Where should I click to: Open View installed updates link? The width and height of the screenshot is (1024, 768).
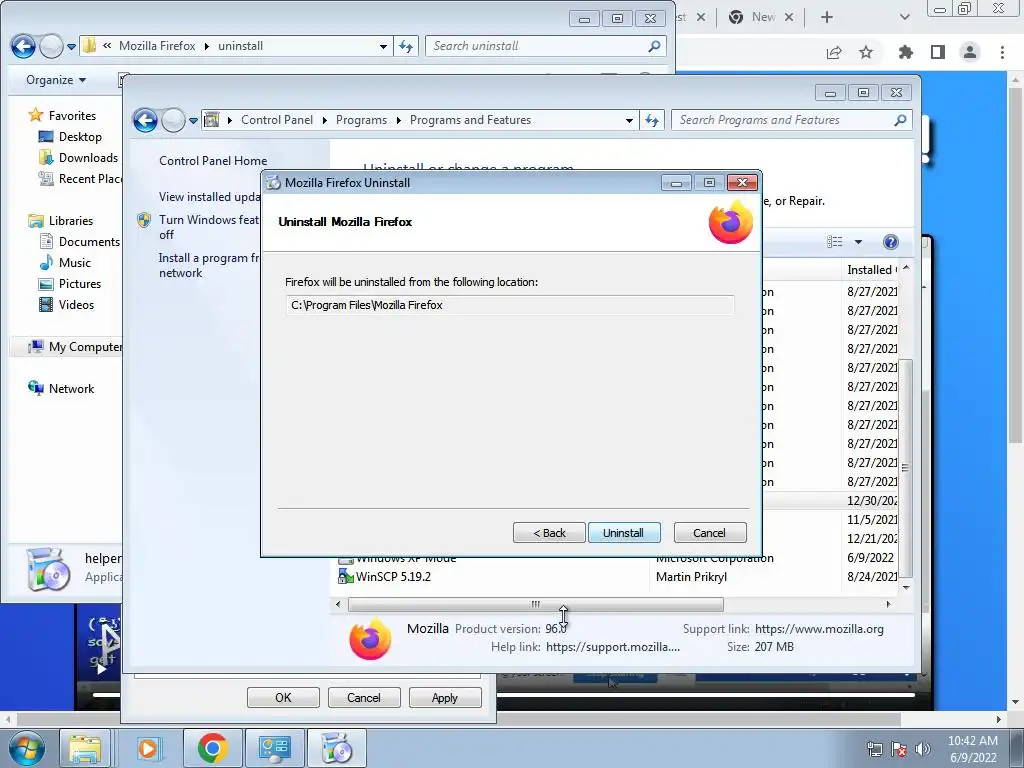pos(210,197)
